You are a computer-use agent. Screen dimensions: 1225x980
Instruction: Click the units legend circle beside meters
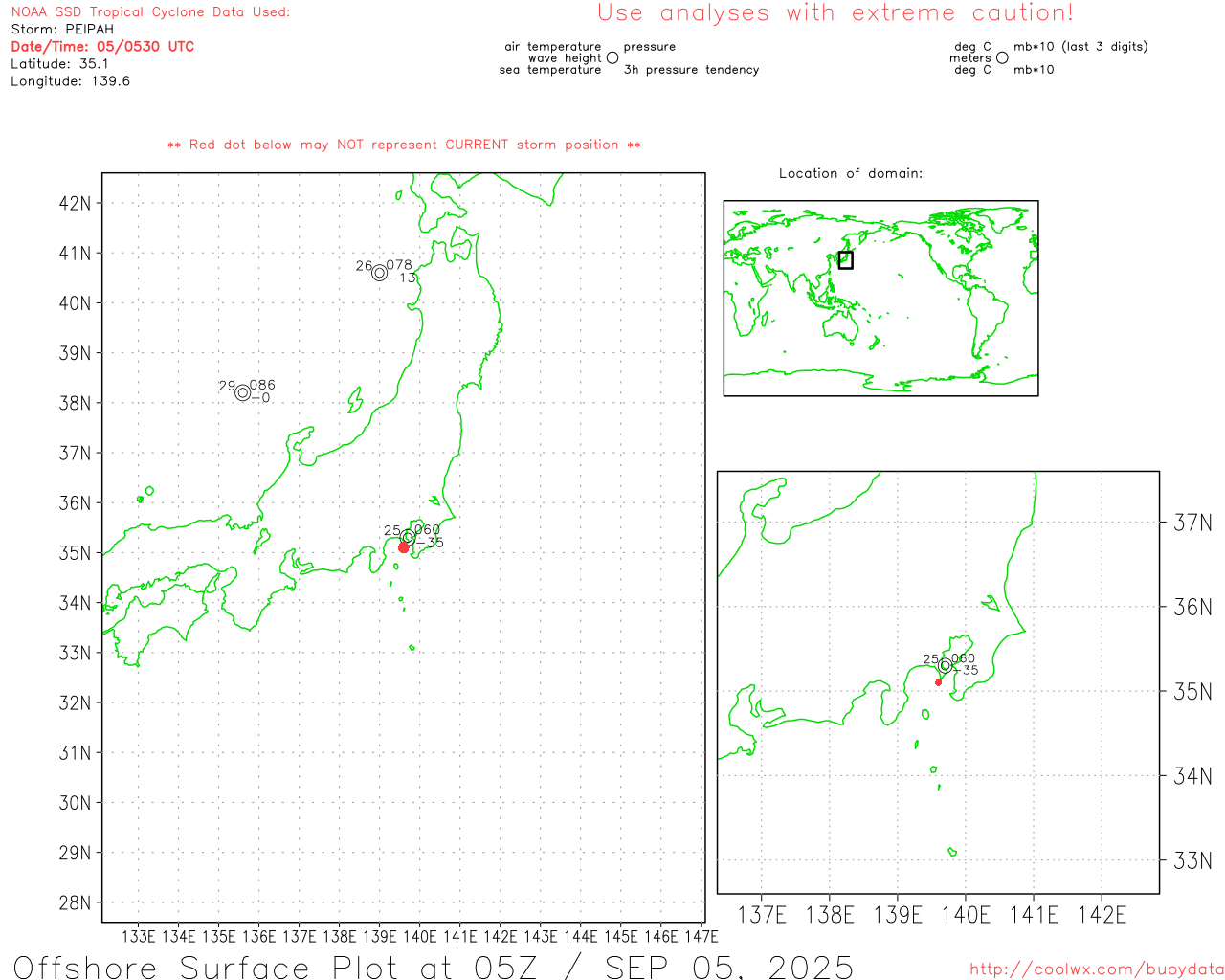(x=1002, y=57)
